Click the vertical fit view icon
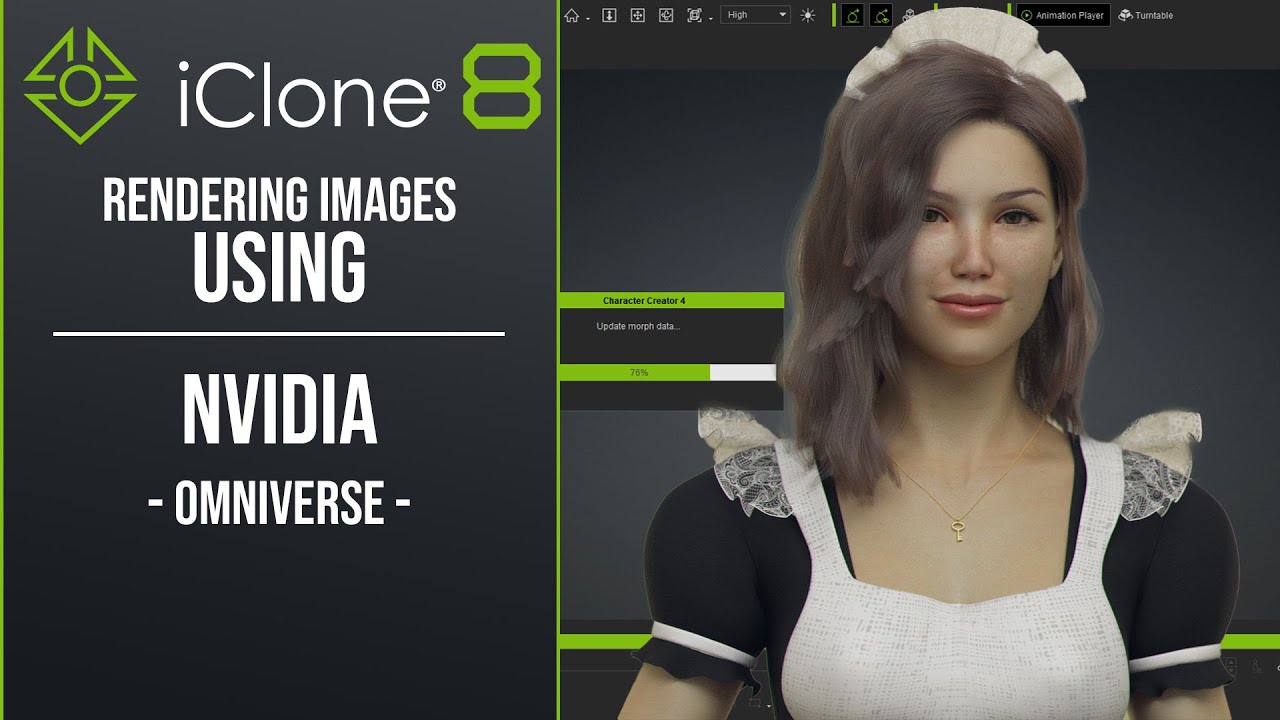 [x=609, y=15]
